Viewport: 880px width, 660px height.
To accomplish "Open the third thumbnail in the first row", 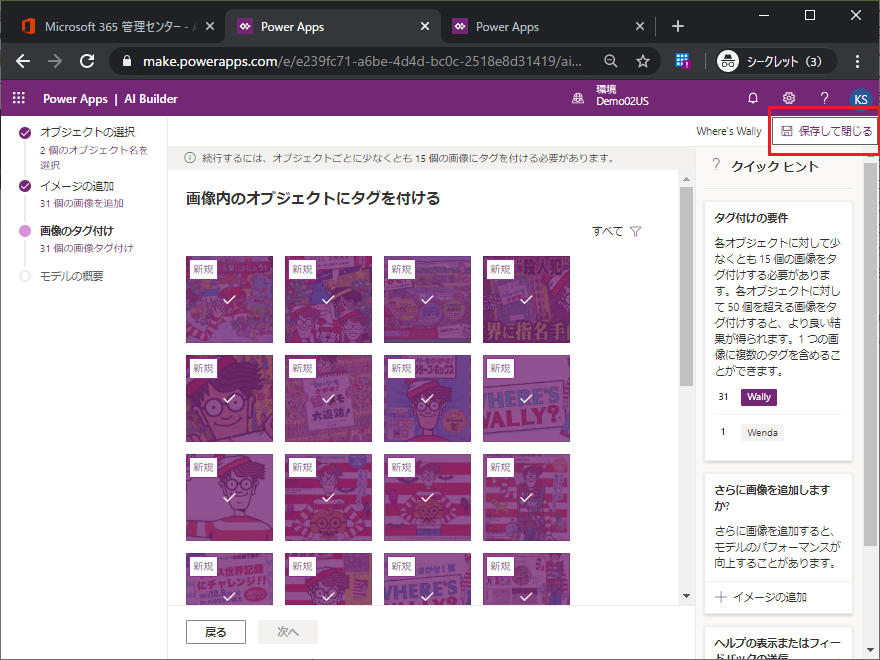I will point(427,300).
